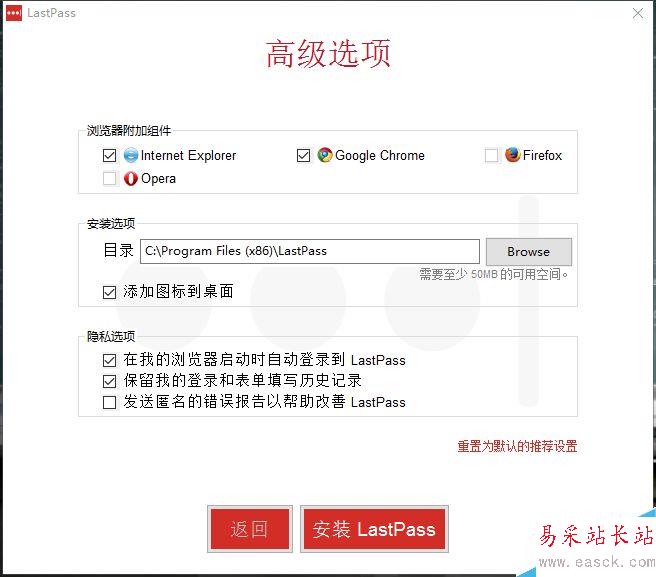Click the 安装 LastPass button
The height and width of the screenshot is (577, 656).
pos(374,529)
